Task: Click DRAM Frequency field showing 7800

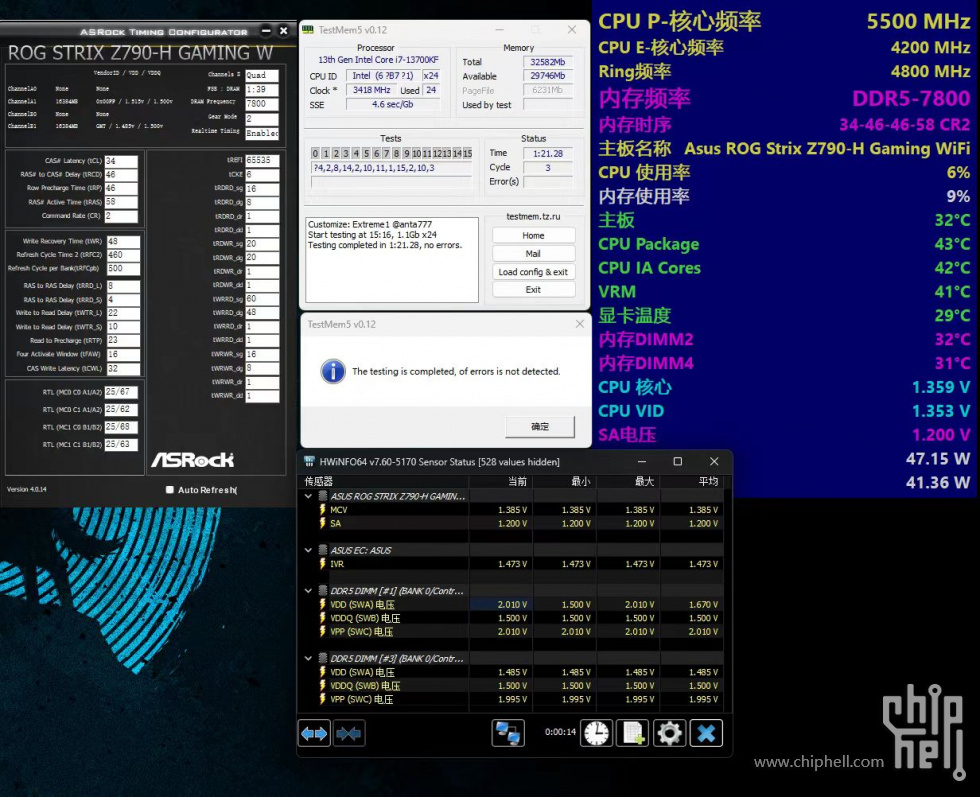Action: click(262, 104)
